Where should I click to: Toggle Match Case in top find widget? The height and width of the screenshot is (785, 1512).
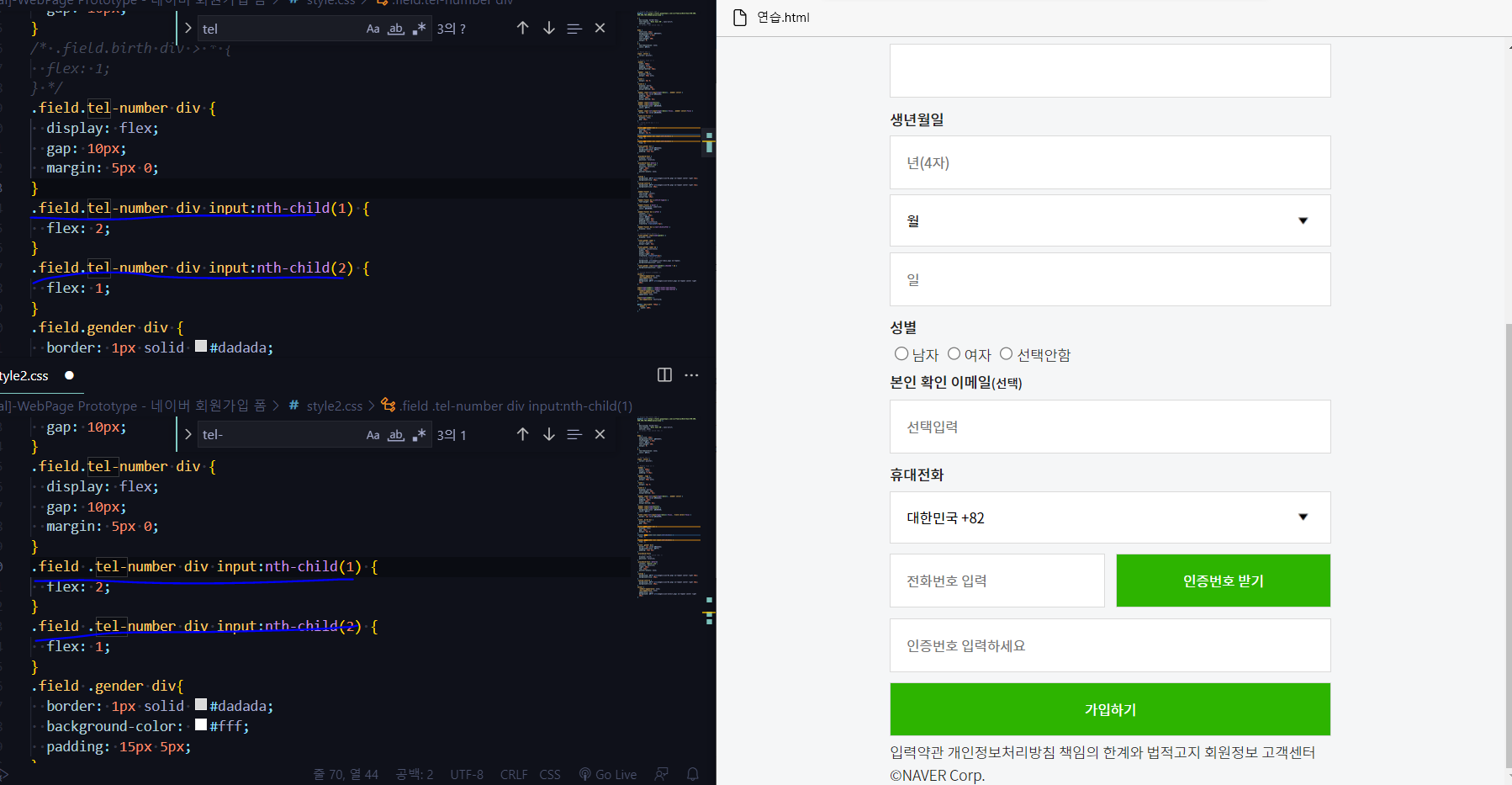[x=373, y=29]
